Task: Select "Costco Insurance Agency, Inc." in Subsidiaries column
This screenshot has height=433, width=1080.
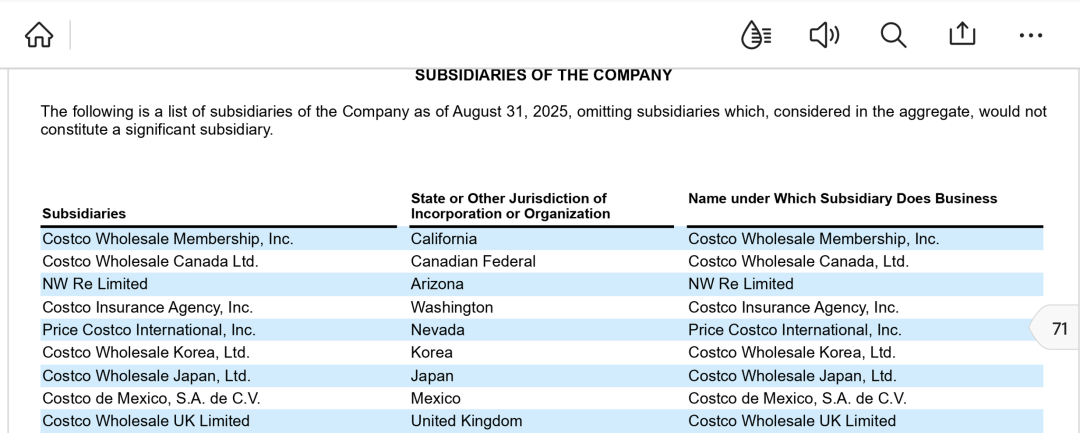Action: [x=147, y=307]
